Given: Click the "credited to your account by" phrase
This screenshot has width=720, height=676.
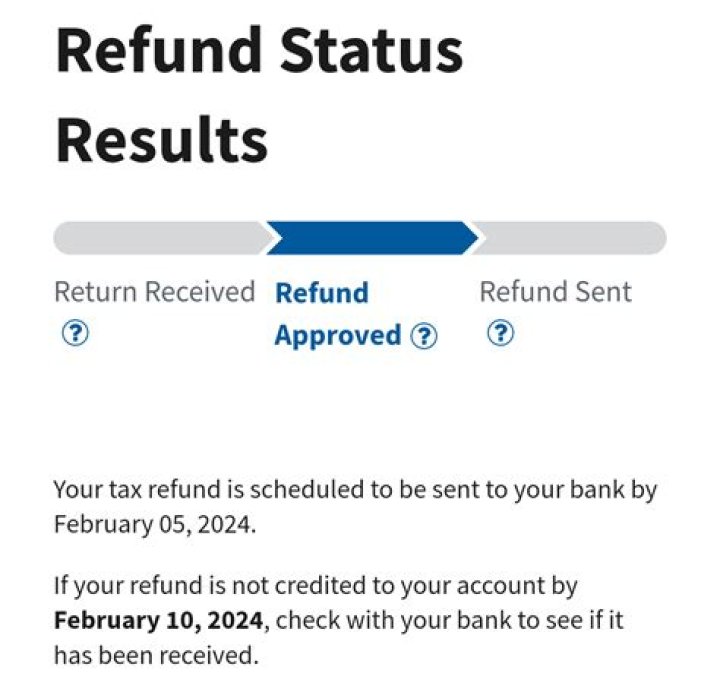Looking at the screenshot, I should (x=455, y=586).
